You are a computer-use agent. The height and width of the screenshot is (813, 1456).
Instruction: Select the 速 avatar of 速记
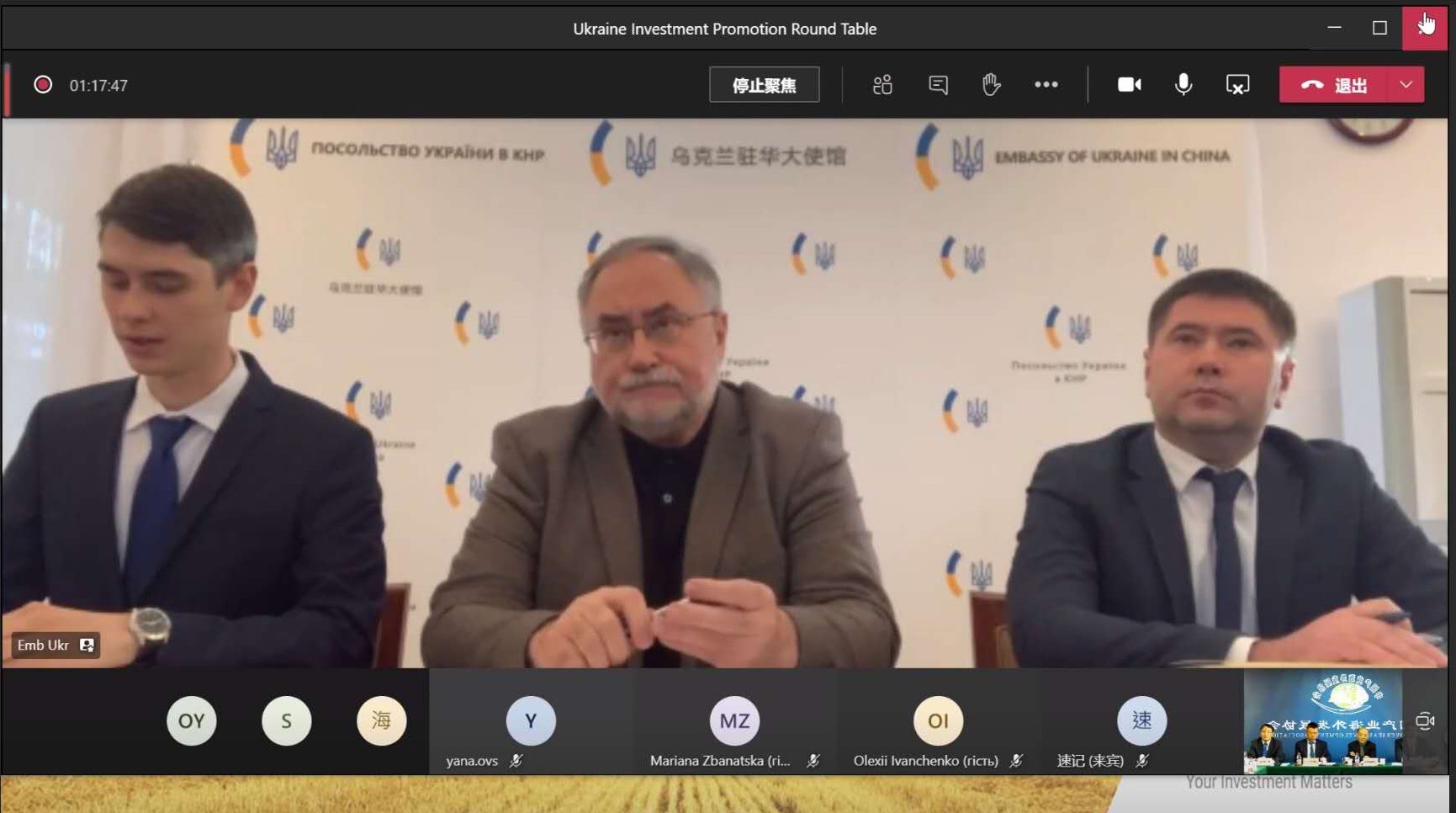(1141, 721)
